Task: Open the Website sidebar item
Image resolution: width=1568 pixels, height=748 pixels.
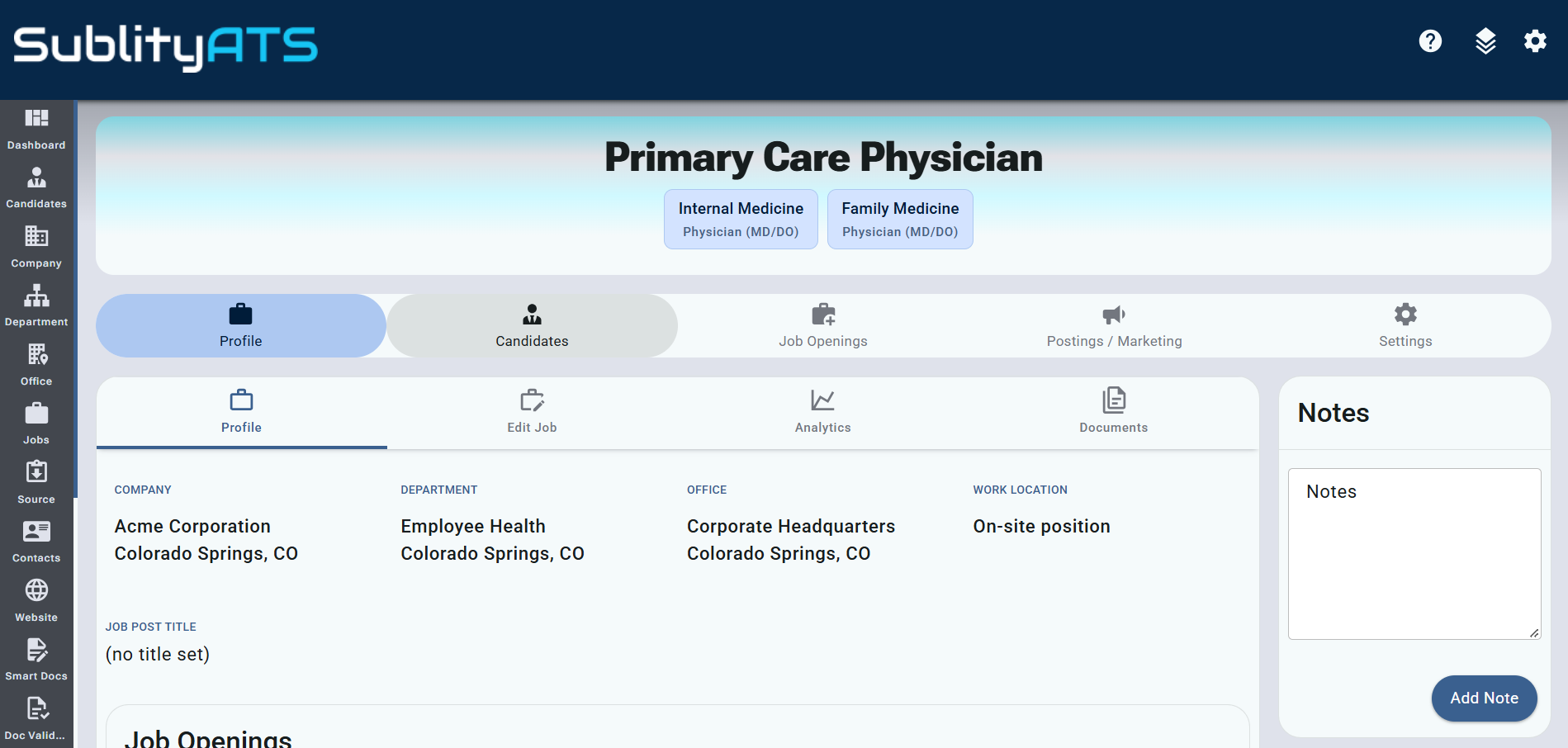Action: (x=36, y=601)
